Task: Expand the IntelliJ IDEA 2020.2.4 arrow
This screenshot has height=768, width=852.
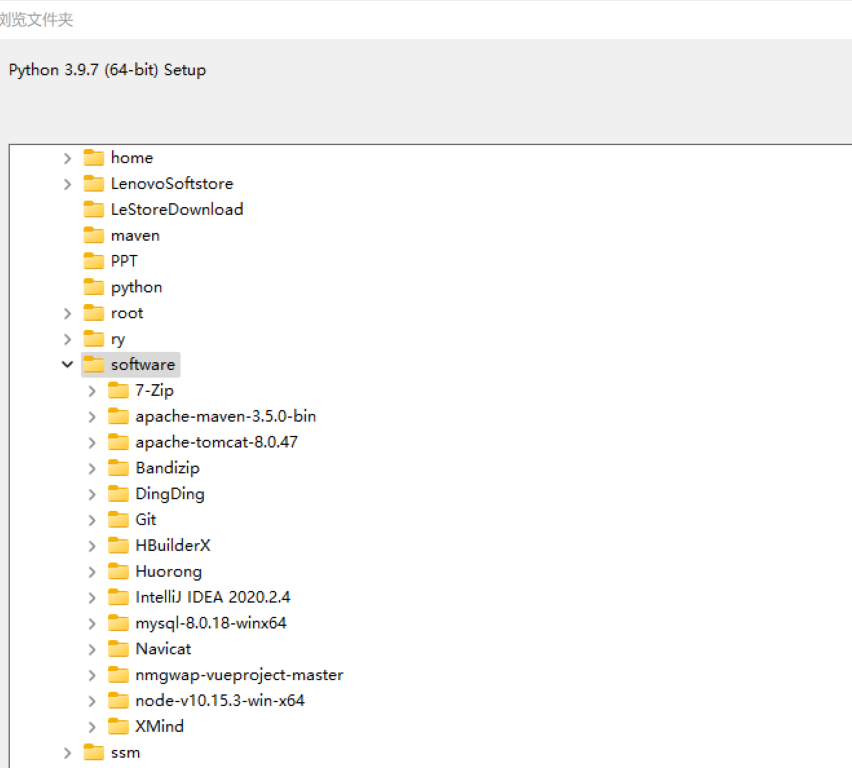Action: (x=92, y=598)
